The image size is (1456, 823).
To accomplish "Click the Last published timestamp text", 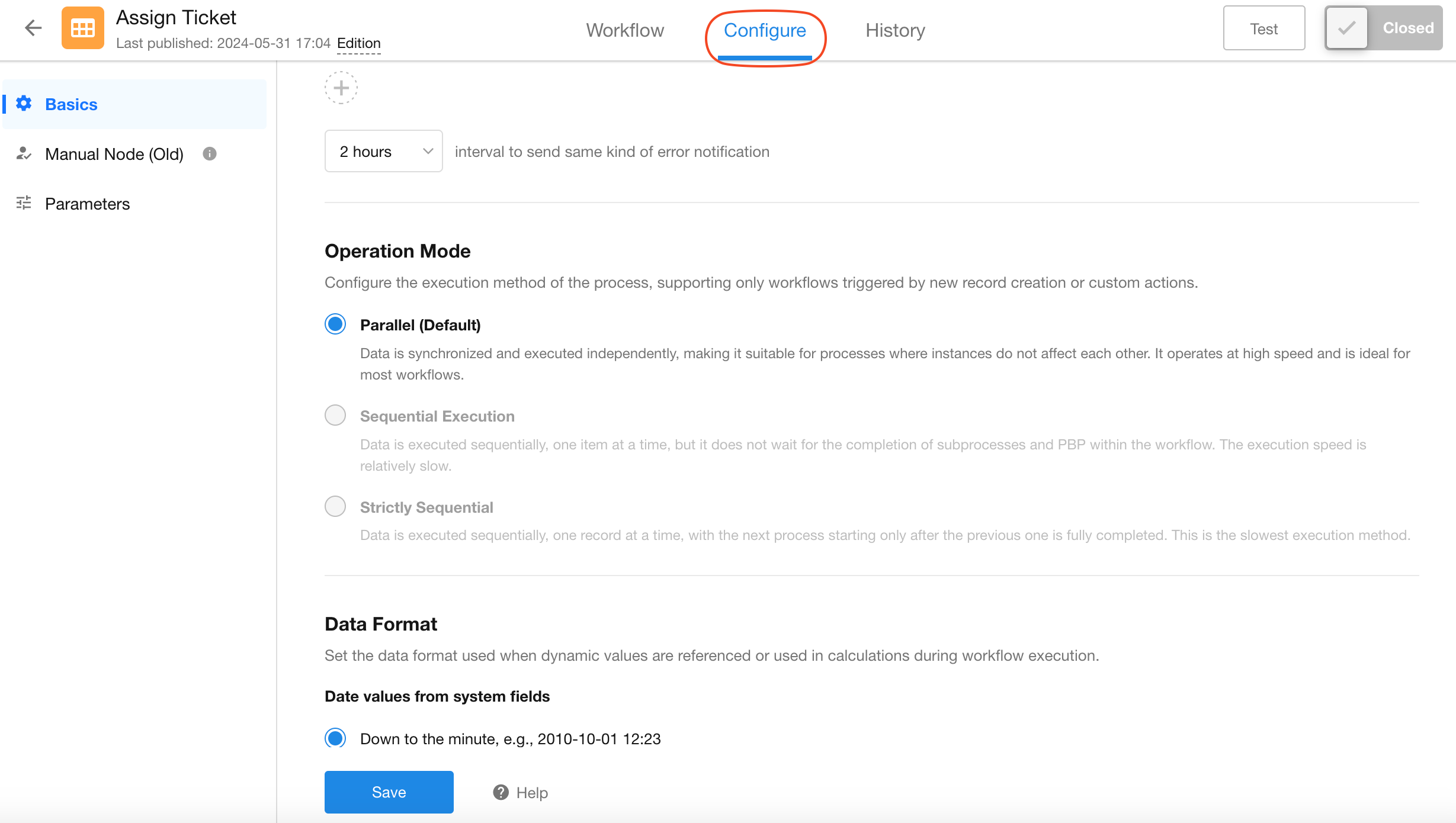I will [x=223, y=43].
